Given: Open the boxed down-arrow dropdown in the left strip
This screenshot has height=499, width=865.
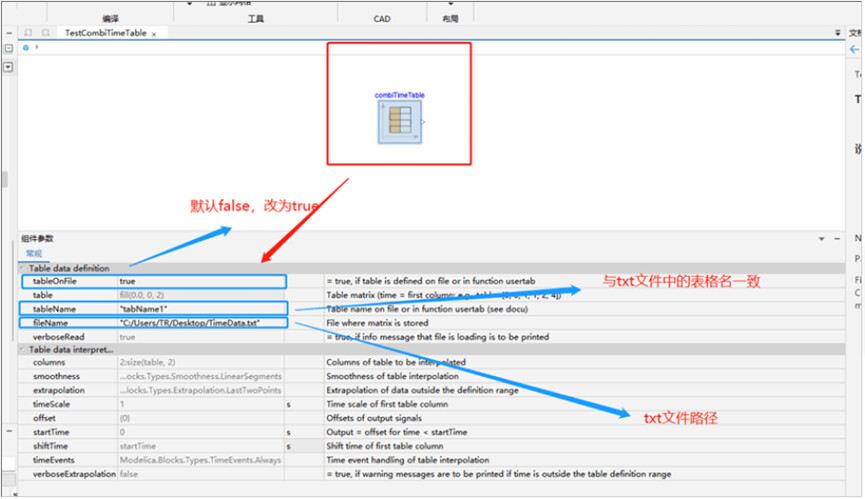Looking at the screenshot, I should [9, 67].
